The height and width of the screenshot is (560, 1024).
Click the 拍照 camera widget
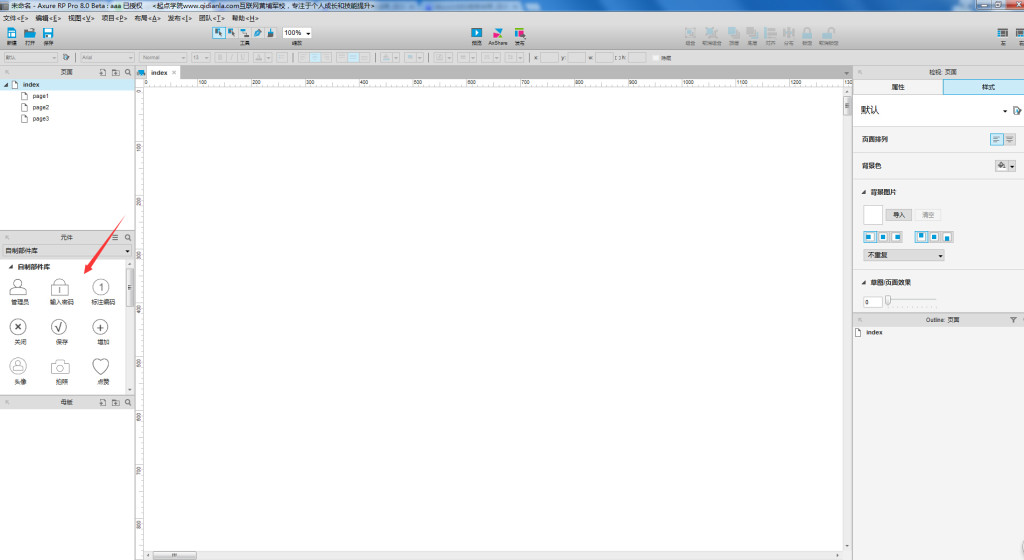60,367
